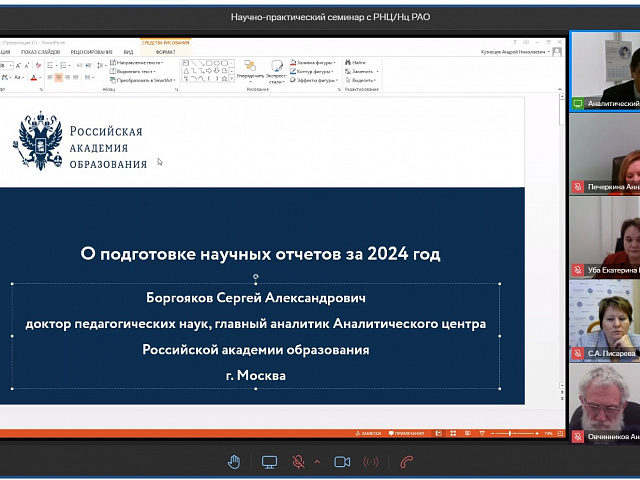Start slide show from status bar
Image resolution: width=640 pixels, height=480 pixels.
click(482, 433)
